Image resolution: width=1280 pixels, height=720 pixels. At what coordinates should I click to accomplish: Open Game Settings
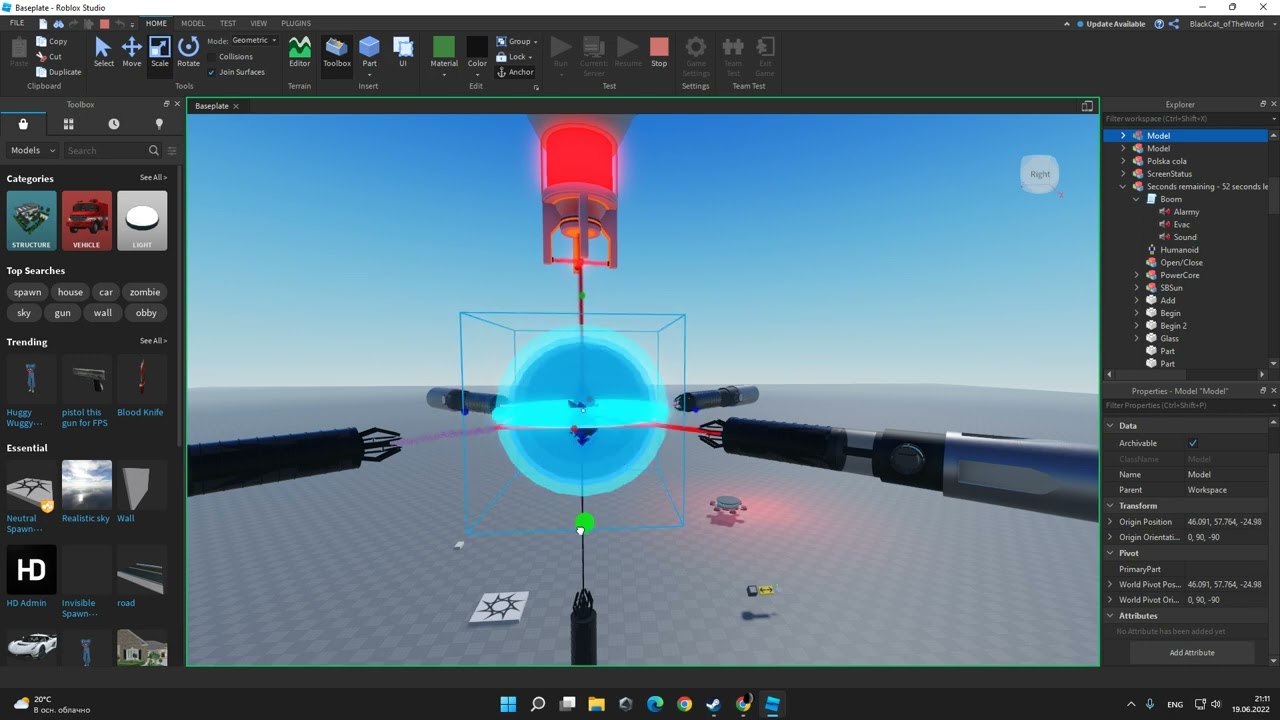pyautogui.click(x=696, y=55)
